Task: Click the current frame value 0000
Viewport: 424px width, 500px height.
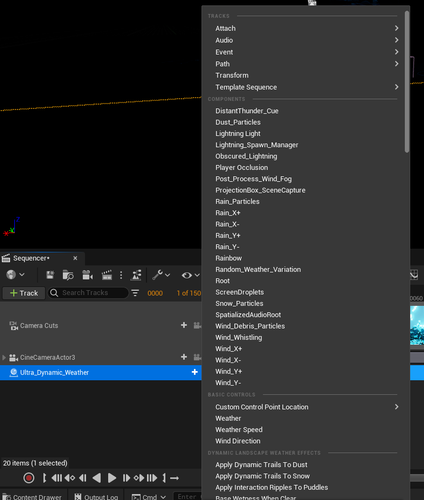Action: click(155, 293)
